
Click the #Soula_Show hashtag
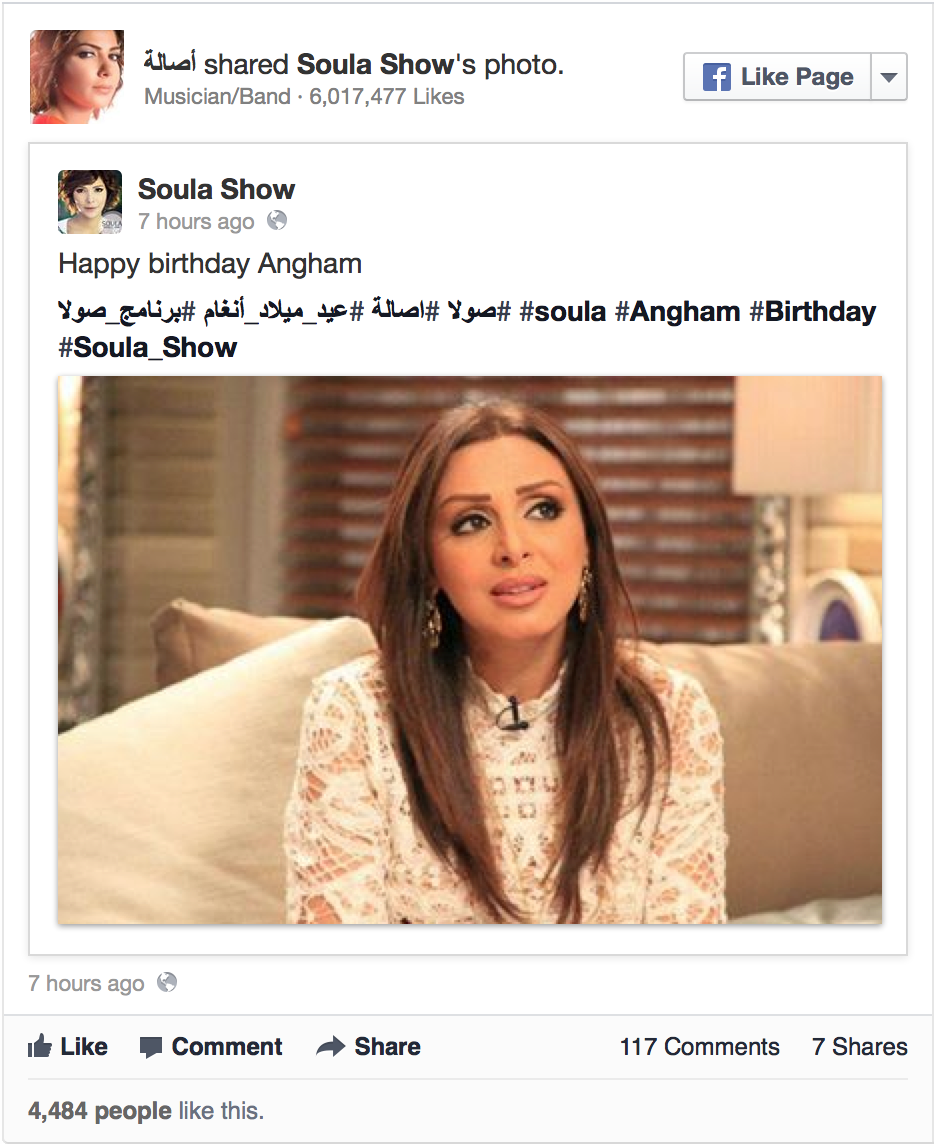point(147,348)
